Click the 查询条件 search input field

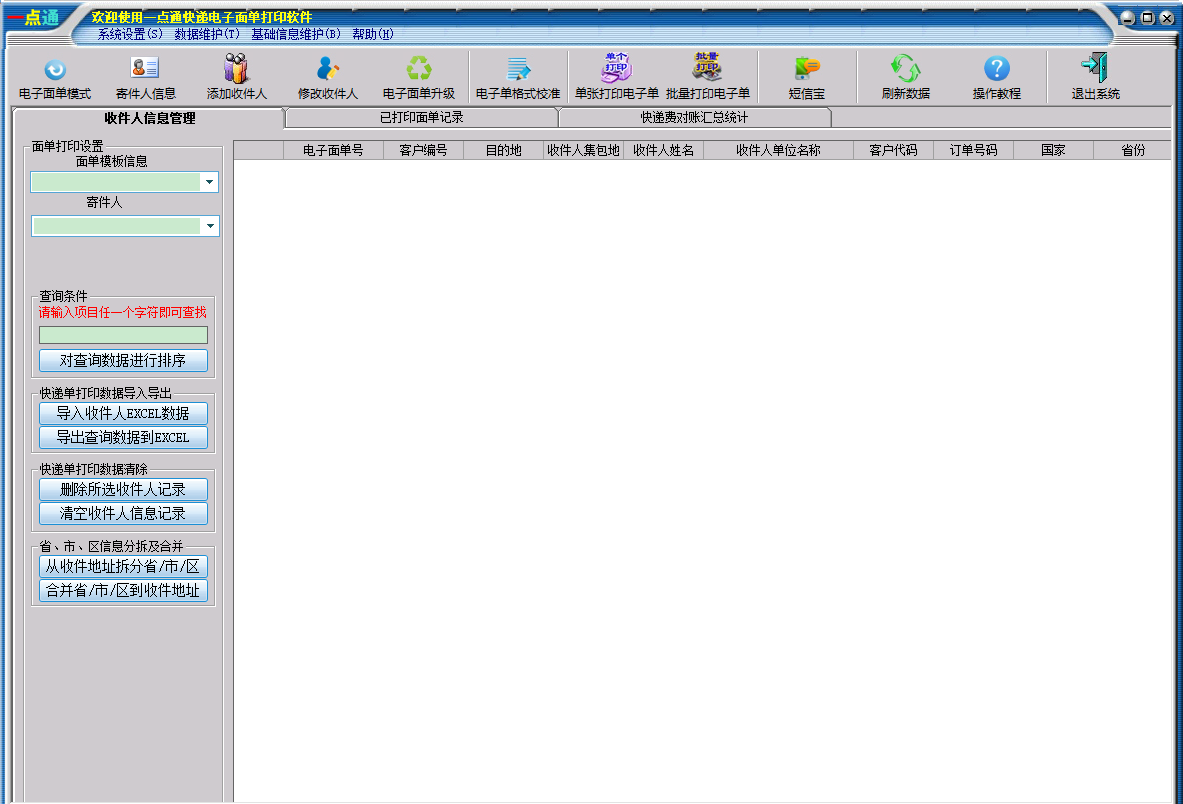point(123,335)
